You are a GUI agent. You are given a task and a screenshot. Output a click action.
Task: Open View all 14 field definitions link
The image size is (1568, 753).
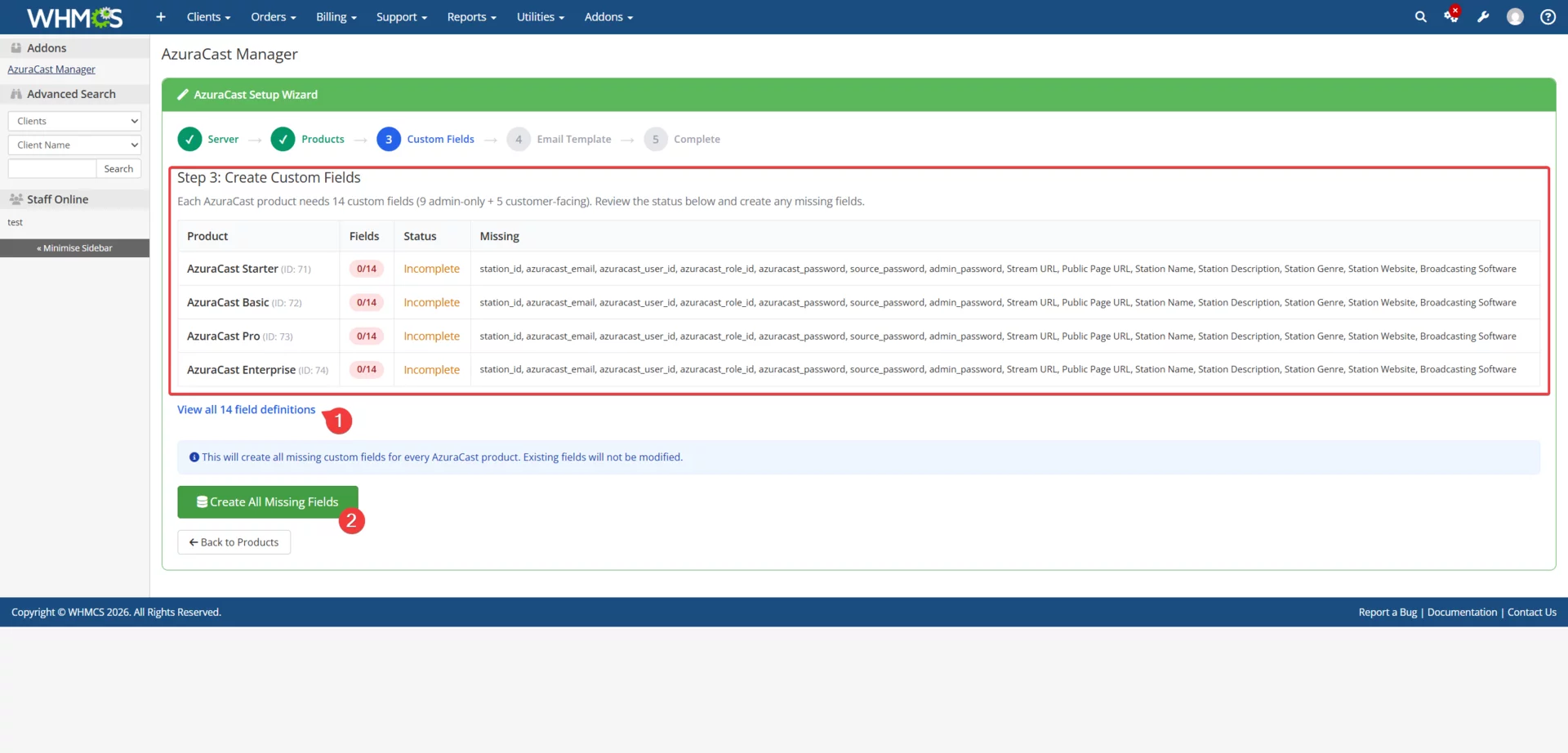(x=246, y=409)
